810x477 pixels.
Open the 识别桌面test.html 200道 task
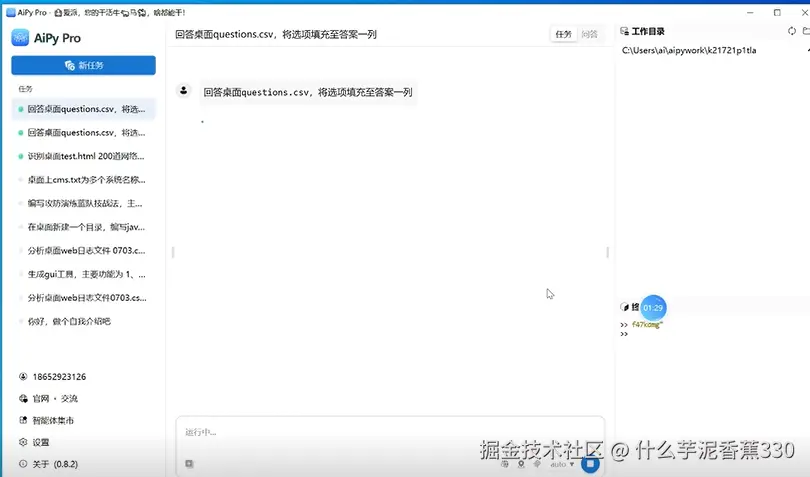pyautogui.click(x=83, y=156)
